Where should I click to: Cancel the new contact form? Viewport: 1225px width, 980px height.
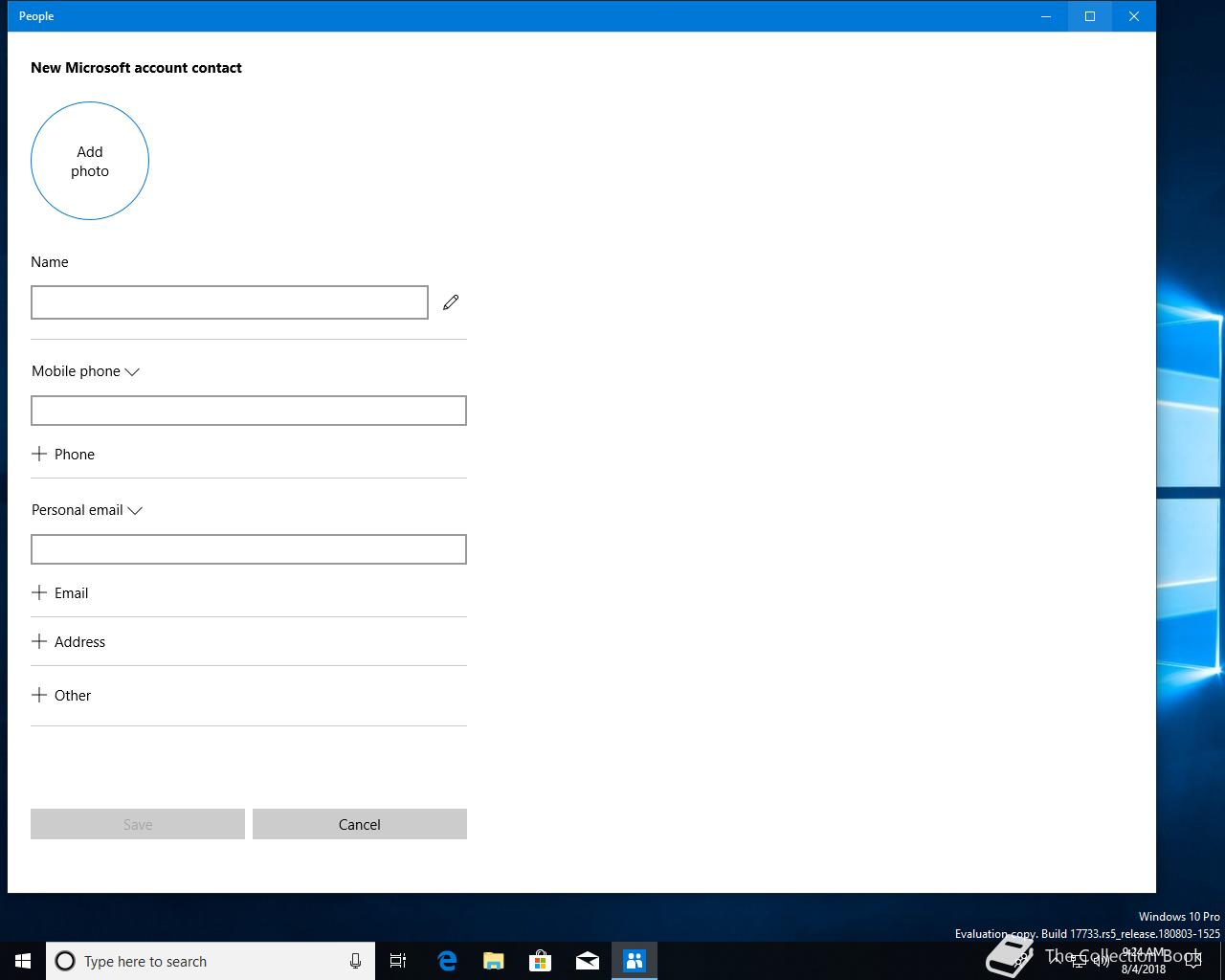360,824
